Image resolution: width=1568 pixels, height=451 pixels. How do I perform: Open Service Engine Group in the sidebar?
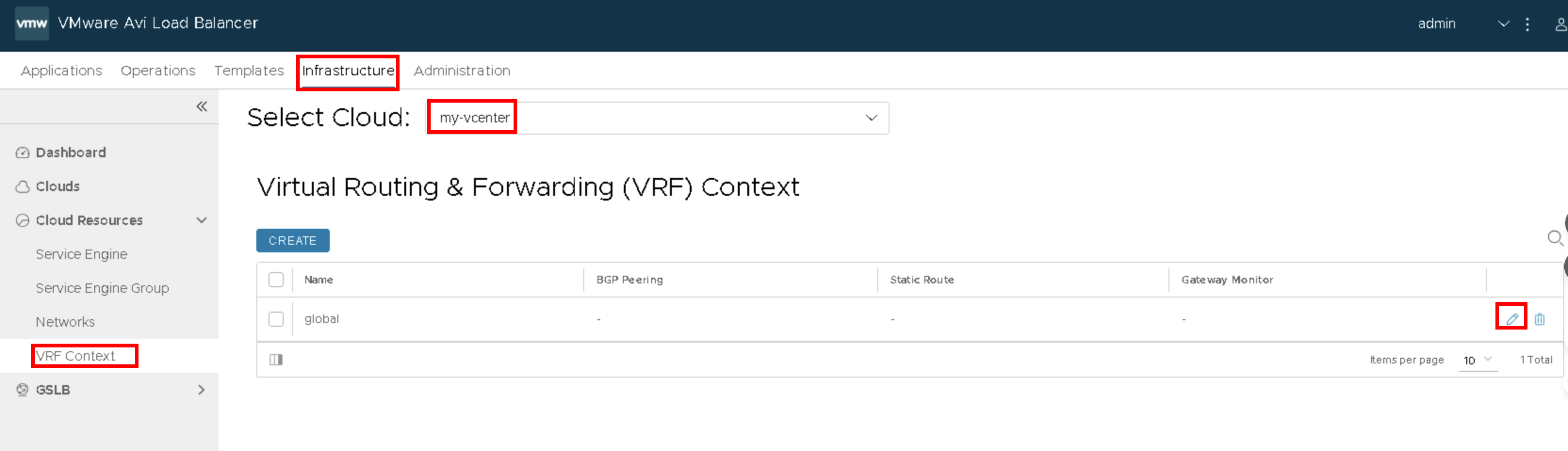pos(102,288)
